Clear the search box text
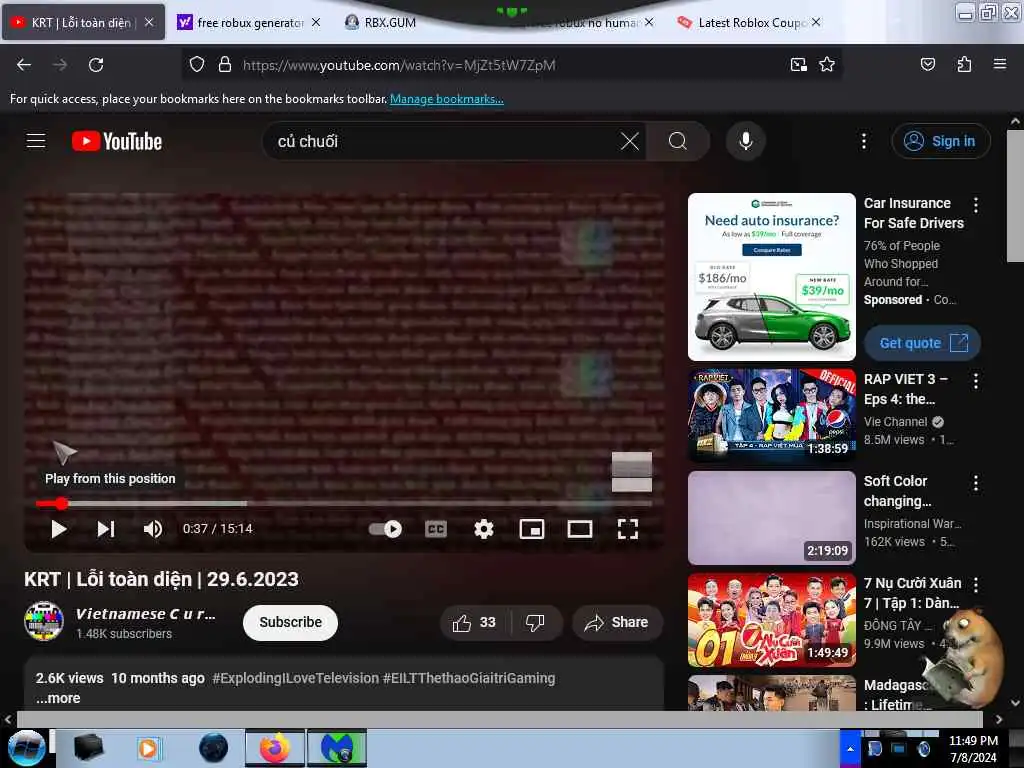This screenshot has height=768, width=1024. (x=630, y=141)
